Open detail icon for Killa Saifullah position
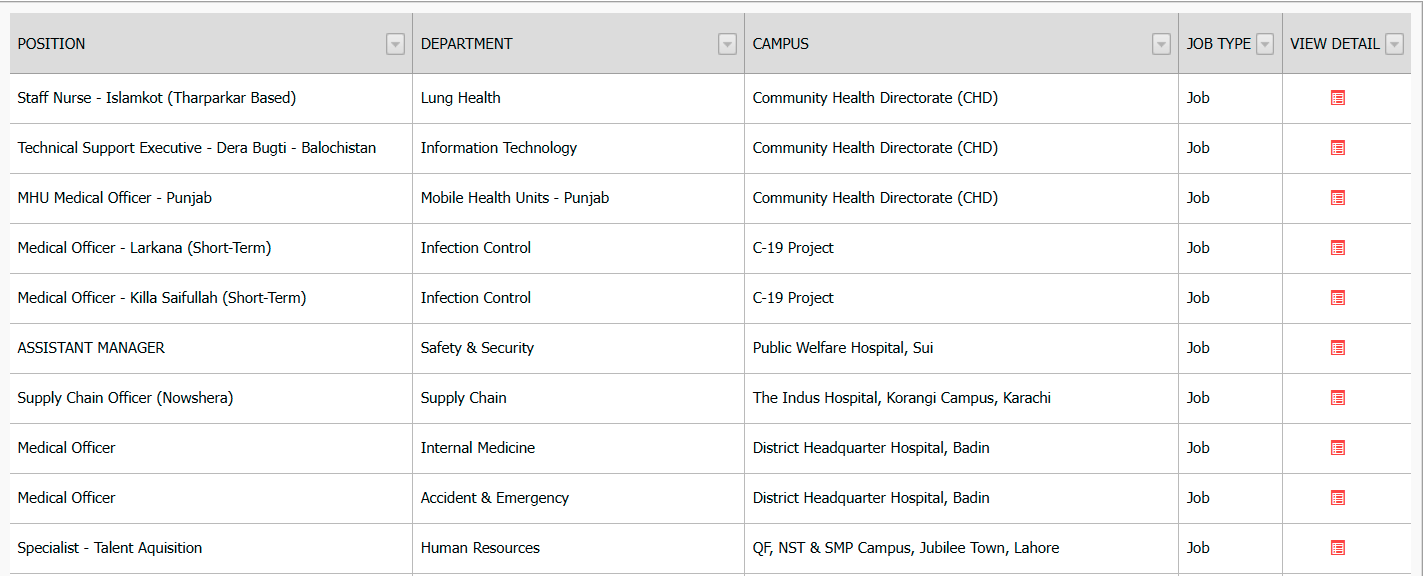Image resolution: width=1423 pixels, height=576 pixels. 1337,298
